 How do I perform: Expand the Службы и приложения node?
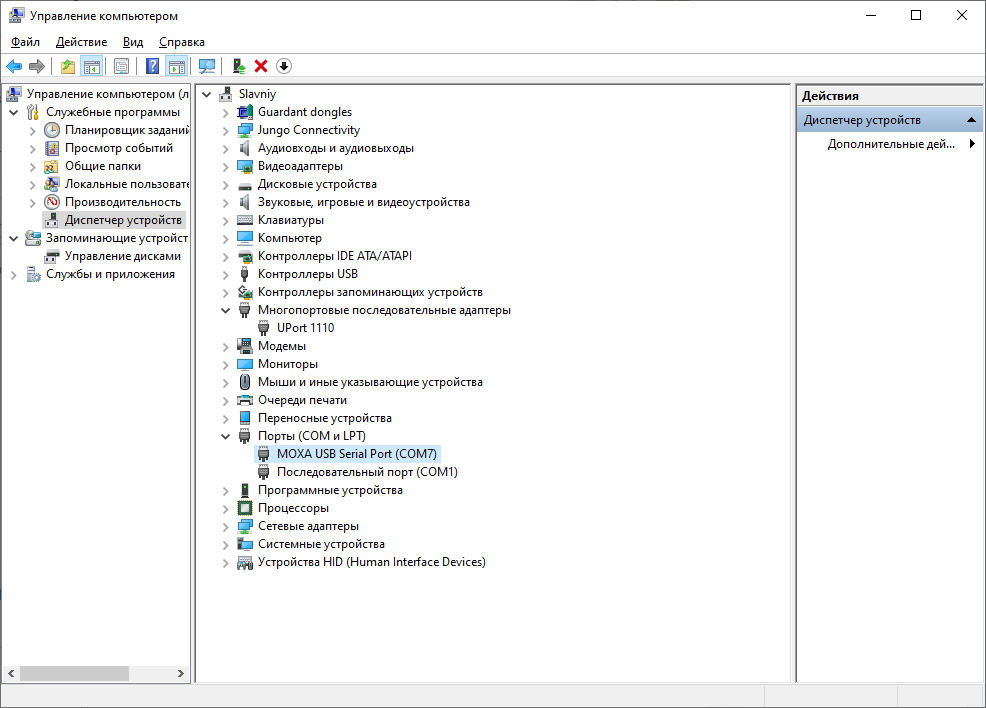pos(13,275)
